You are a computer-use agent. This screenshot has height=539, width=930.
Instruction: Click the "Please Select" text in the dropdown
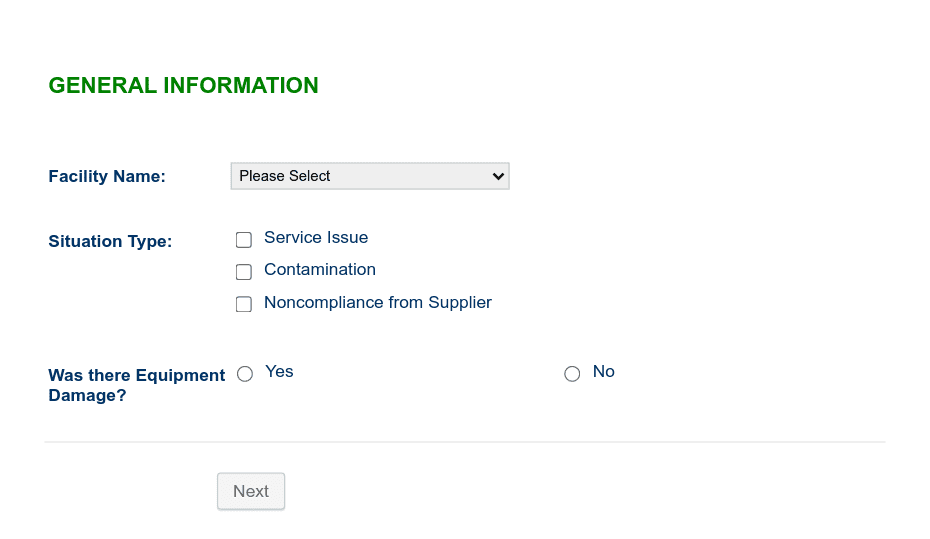pyautogui.click(x=285, y=176)
